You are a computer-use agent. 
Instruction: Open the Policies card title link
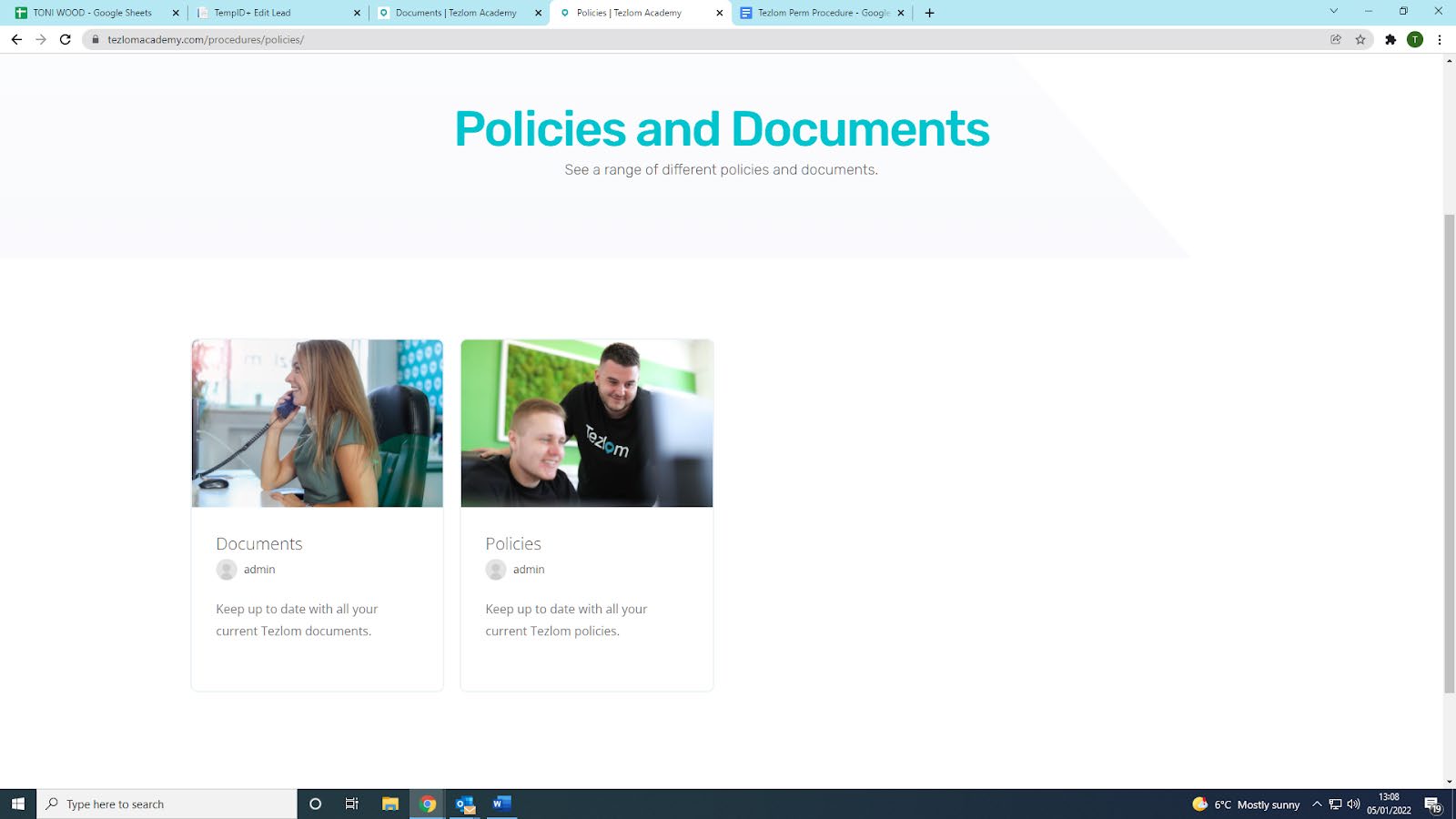tap(513, 543)
